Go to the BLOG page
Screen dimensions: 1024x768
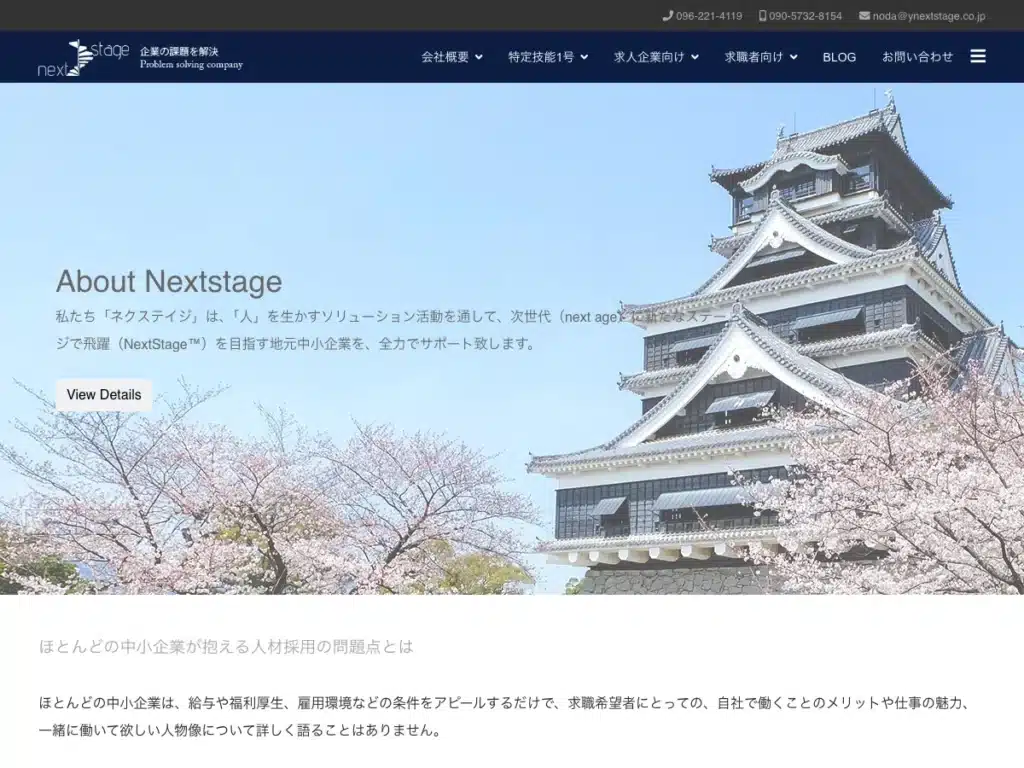[x=839, y=57]
